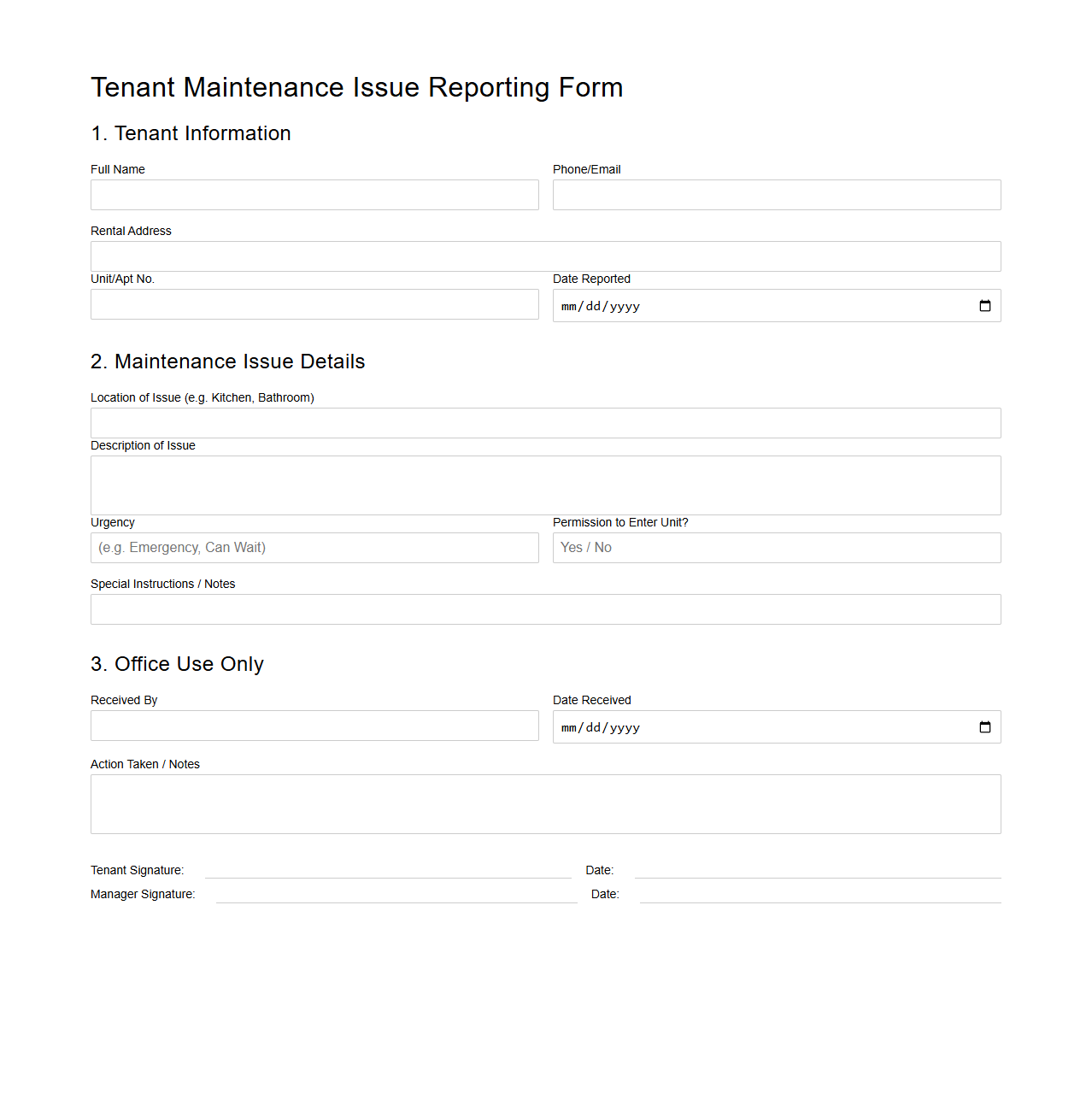Click the Full Name input field
The height and width of the screenshot is (1111, 1092).
tap(314, 195)
